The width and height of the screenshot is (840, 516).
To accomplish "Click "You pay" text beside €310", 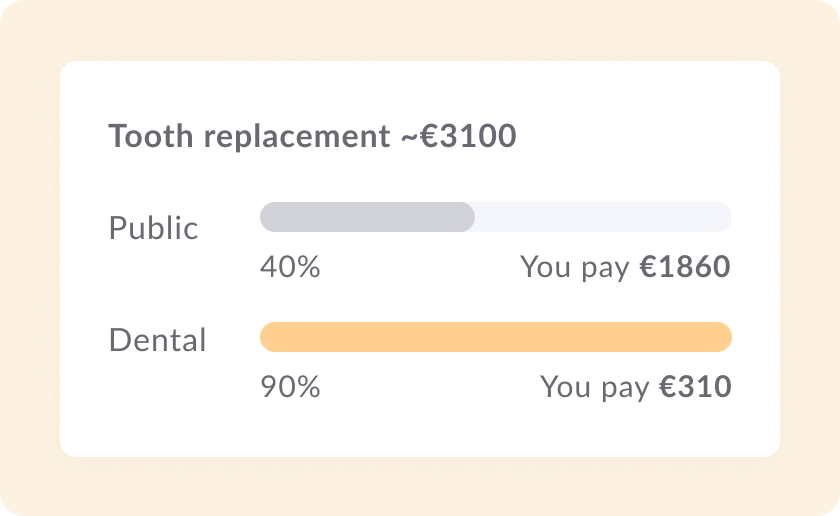I will coord(595,387).
